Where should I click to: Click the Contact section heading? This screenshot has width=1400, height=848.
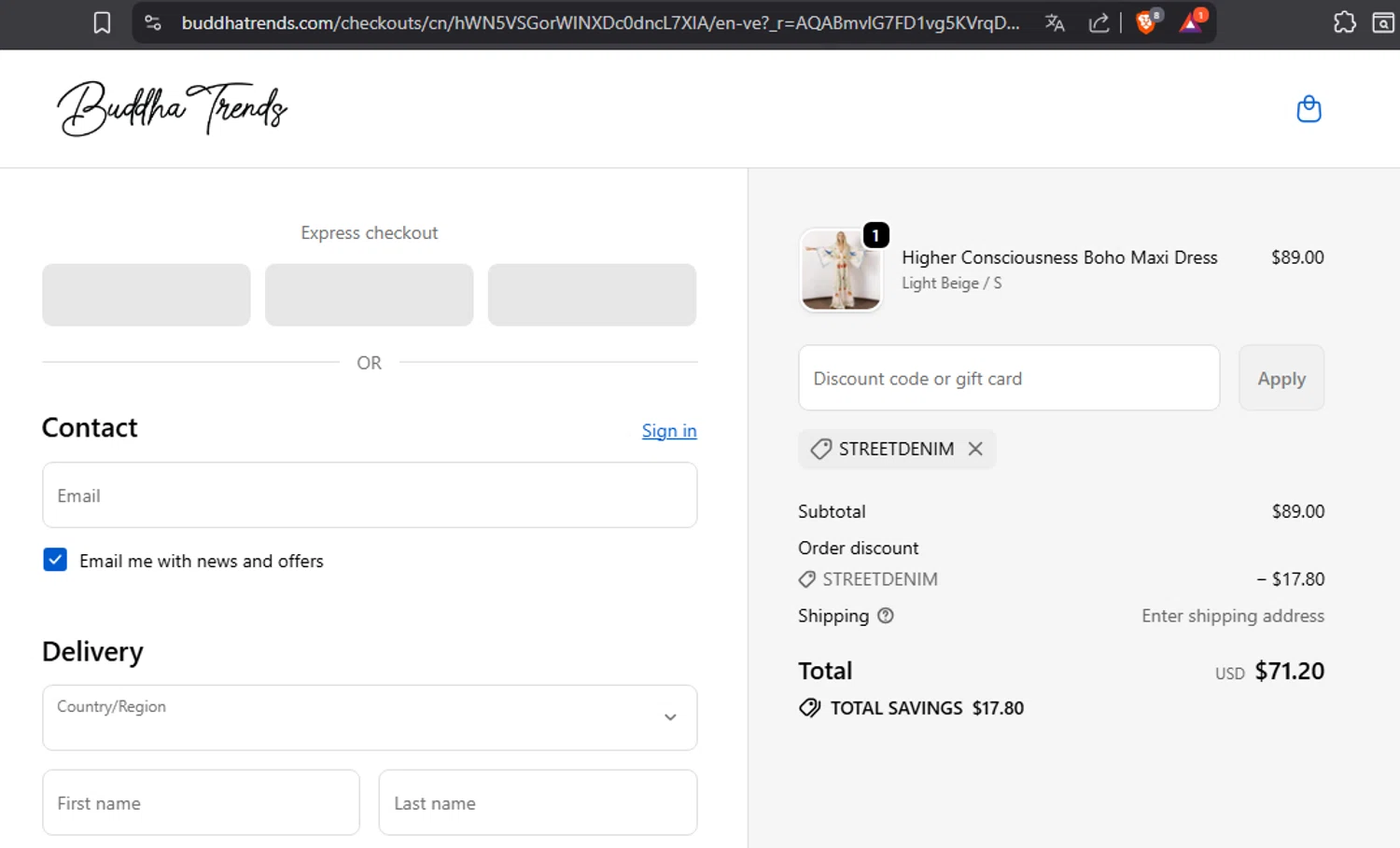[90, 427]
